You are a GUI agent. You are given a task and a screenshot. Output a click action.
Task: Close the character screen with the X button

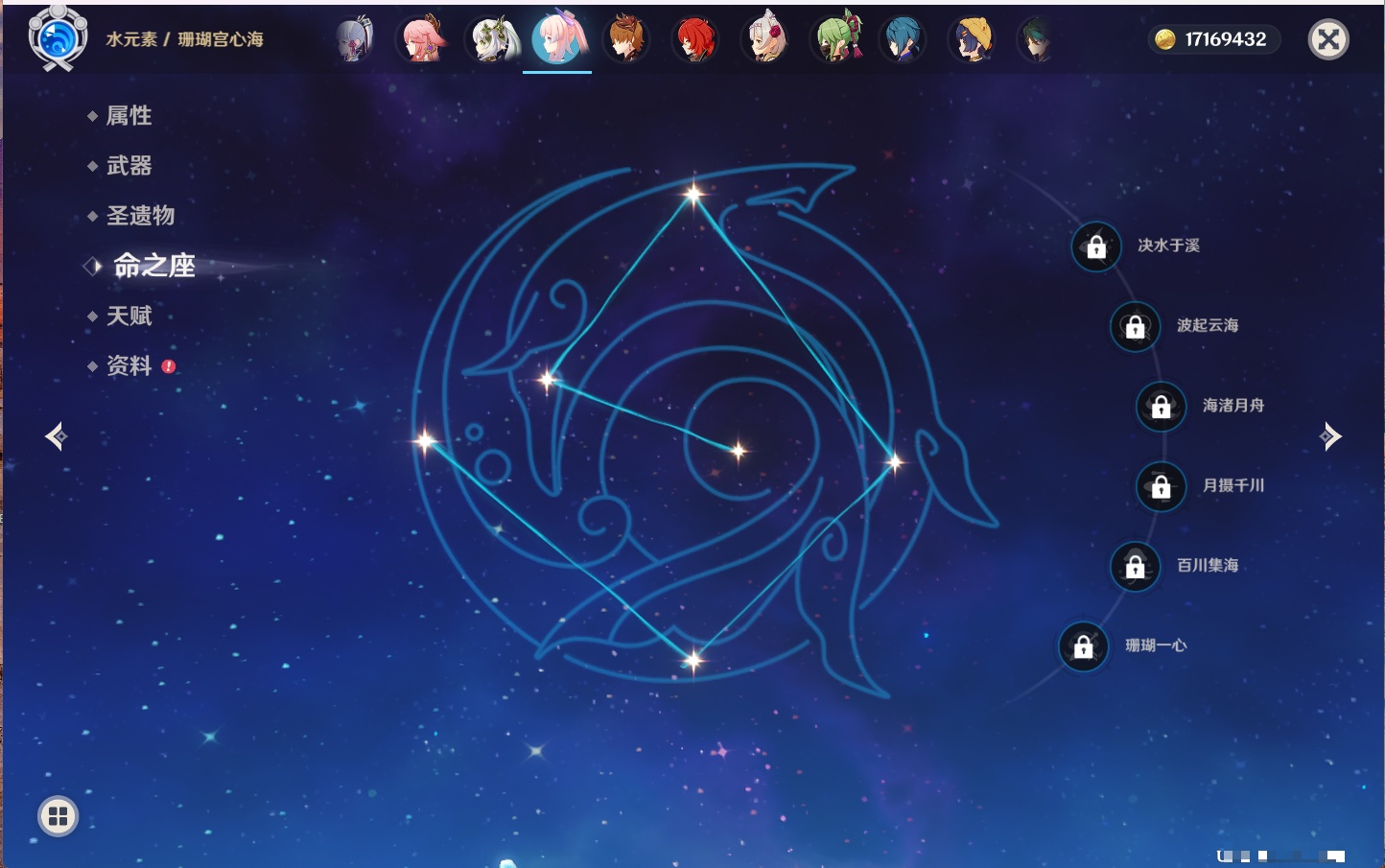pyautogui.click(x=1328, y=39)
